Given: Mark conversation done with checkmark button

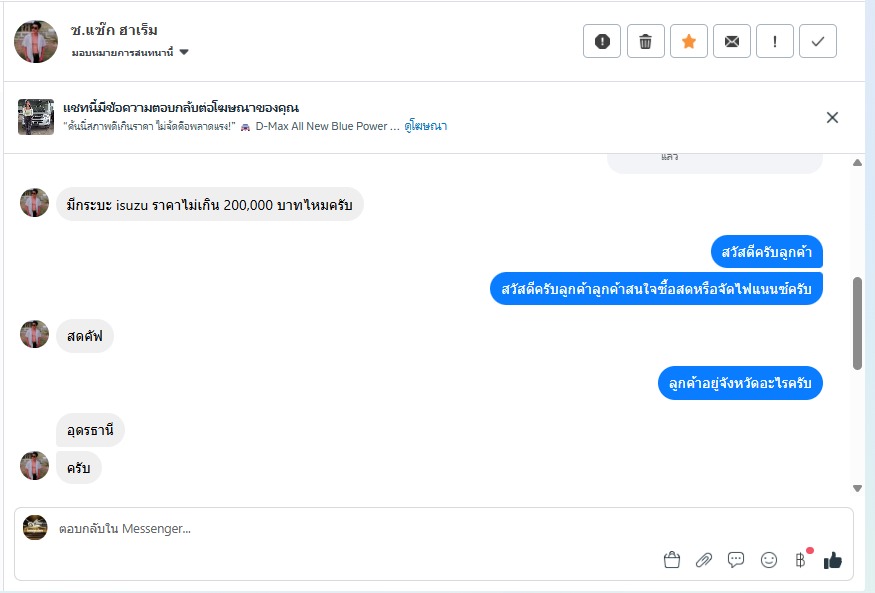Looking at the screenshot, I should click(x=818, y=41).
